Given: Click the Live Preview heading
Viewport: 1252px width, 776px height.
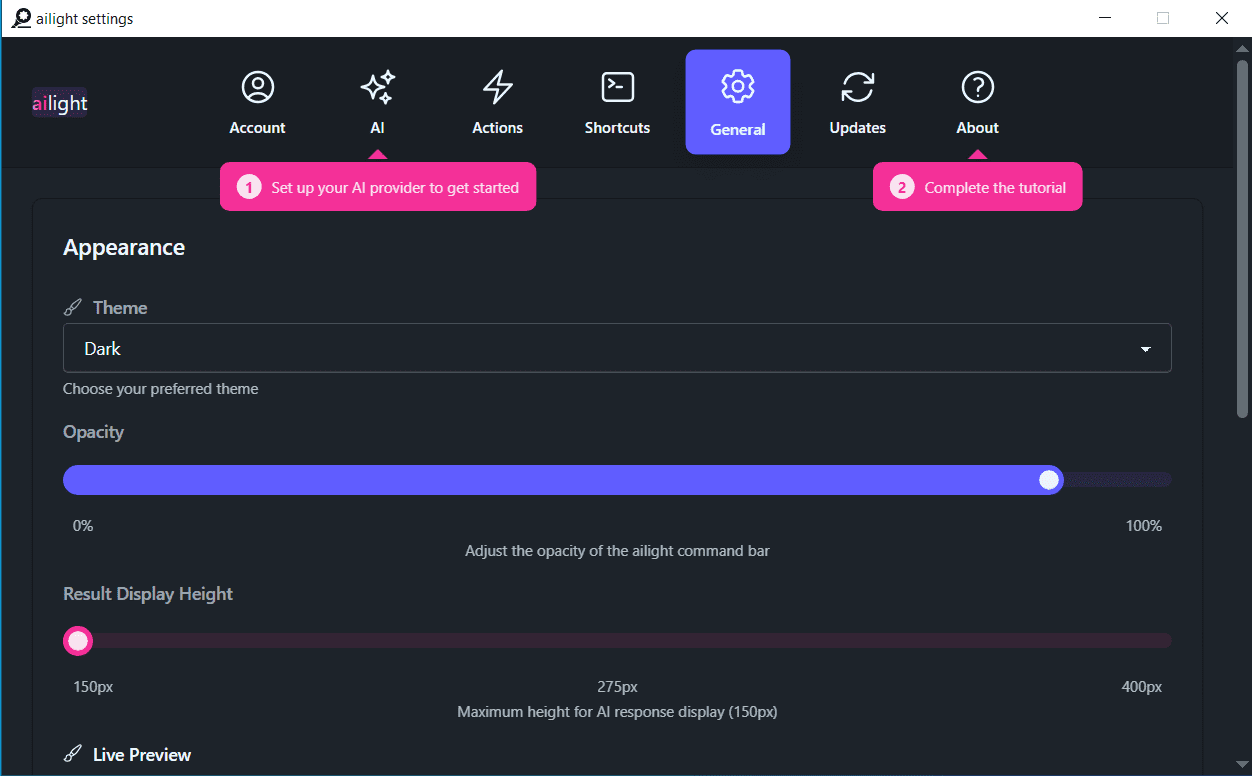Looking at the screenshot, I should coord(142,755).
